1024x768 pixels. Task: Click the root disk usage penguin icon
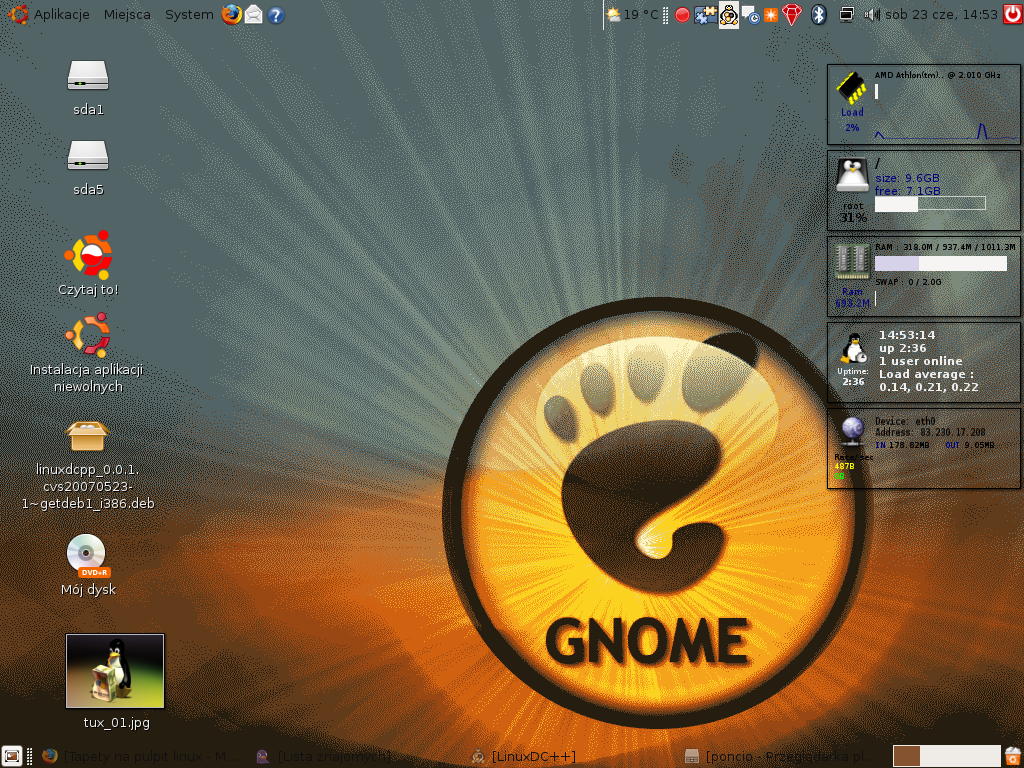(852, 175)
